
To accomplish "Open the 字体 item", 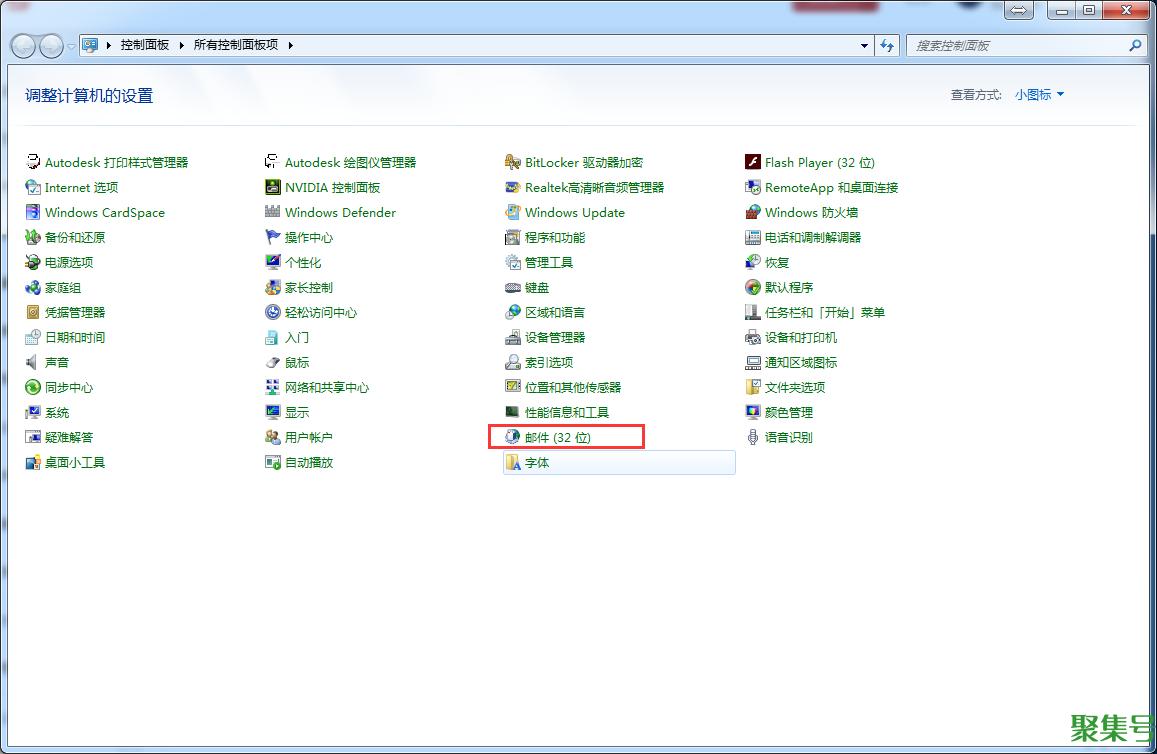I will 536,462.
